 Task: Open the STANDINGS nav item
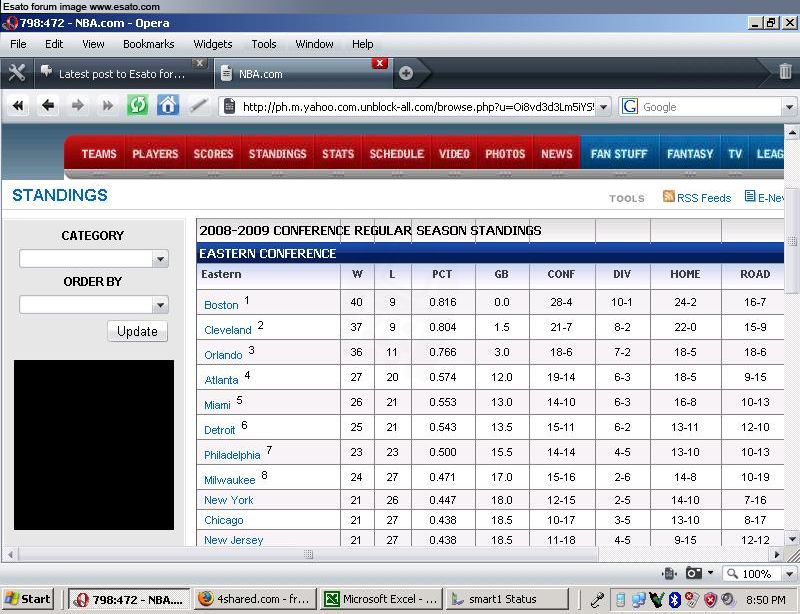[278, 154]
